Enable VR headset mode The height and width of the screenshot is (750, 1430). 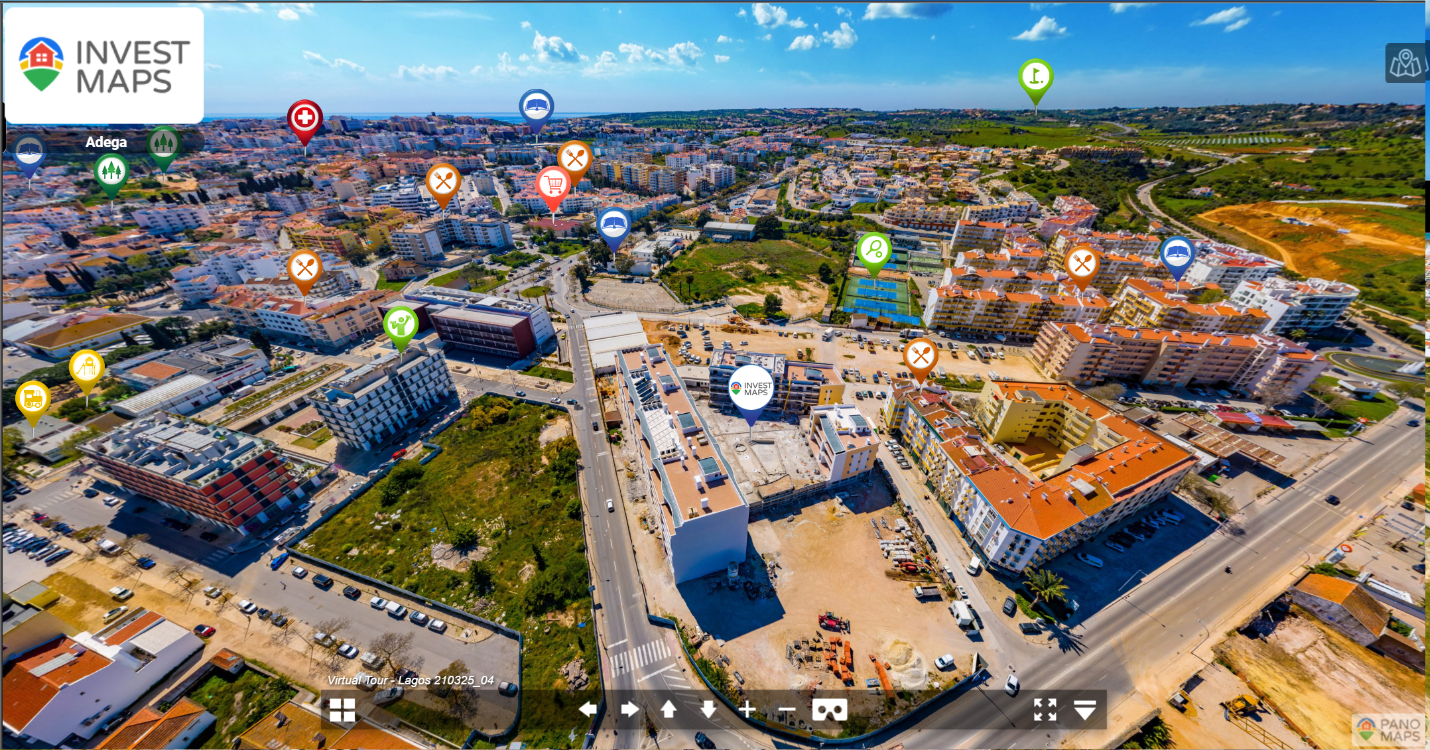830,709
